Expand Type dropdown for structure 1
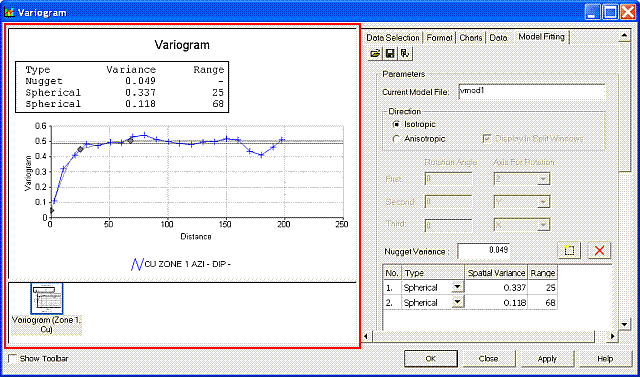 [x=458, y=288]
